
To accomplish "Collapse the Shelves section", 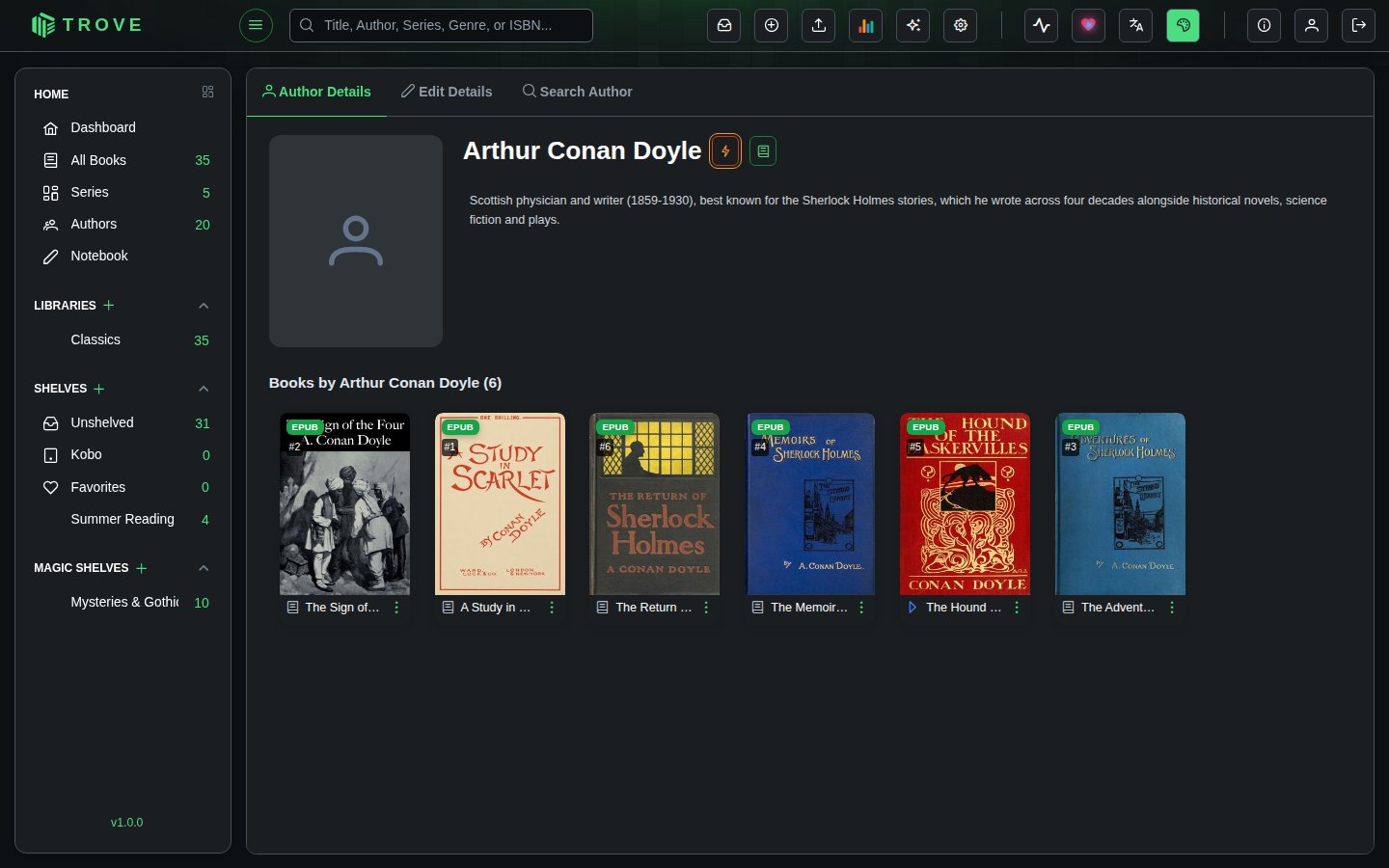I will [204, 389].
